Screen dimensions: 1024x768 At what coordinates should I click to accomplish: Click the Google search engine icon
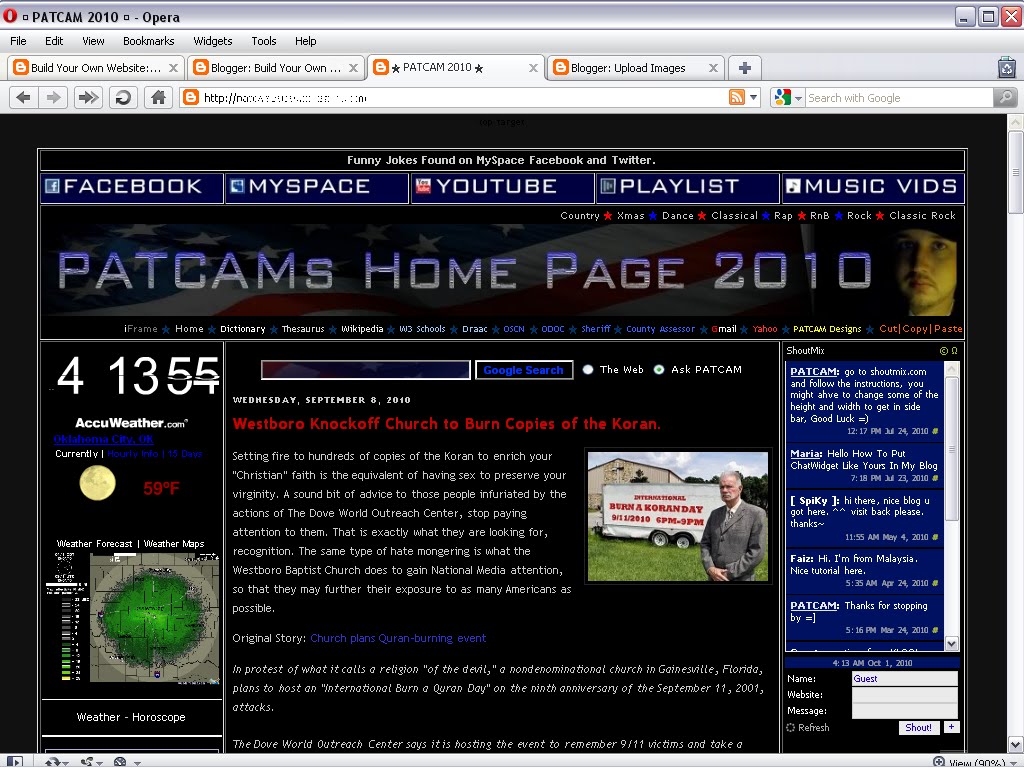click(x=782, y=98)
